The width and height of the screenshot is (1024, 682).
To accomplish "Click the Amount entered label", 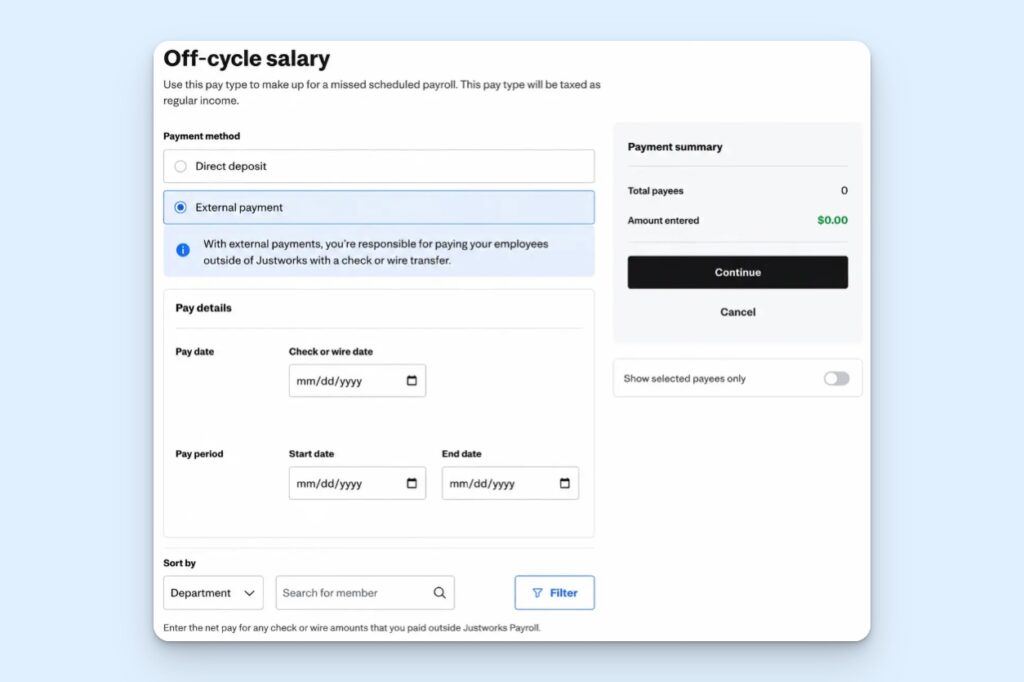I will click(x=664, y=221).
